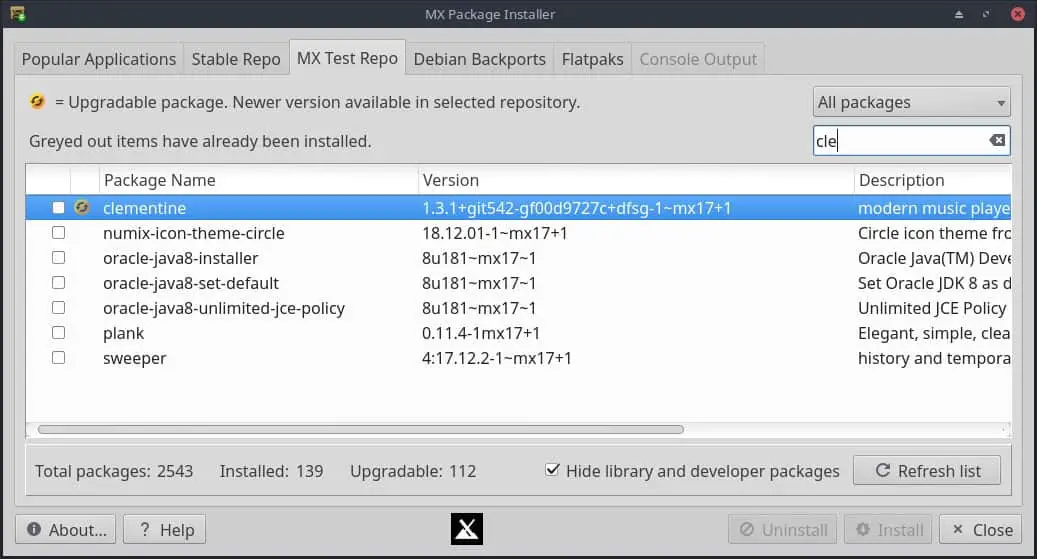Viewport: 1037px width, 559px height.
Task: Tick the plank package checkbox
Action: pyautogui.click(x=58, y=333)
